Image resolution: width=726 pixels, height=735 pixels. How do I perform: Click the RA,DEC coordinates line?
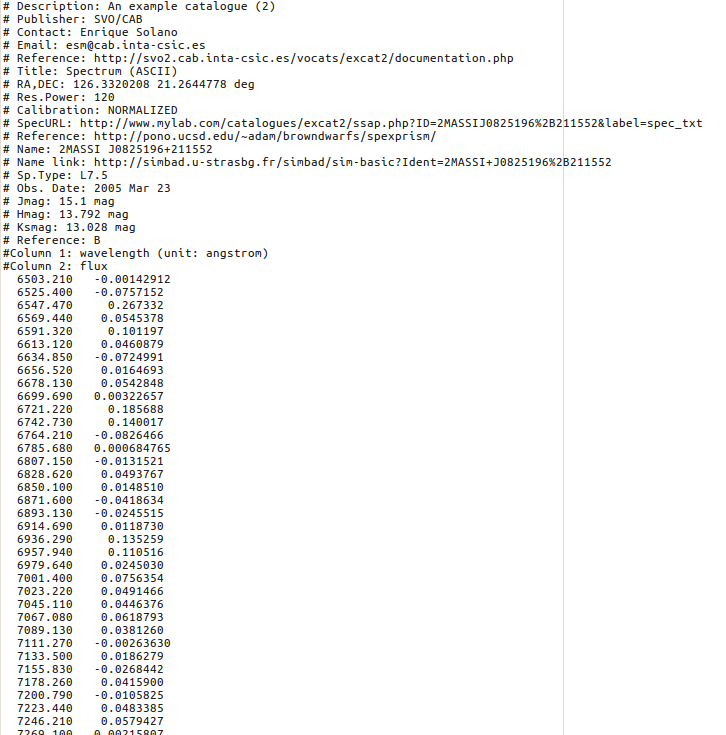(x=129, y=84)
